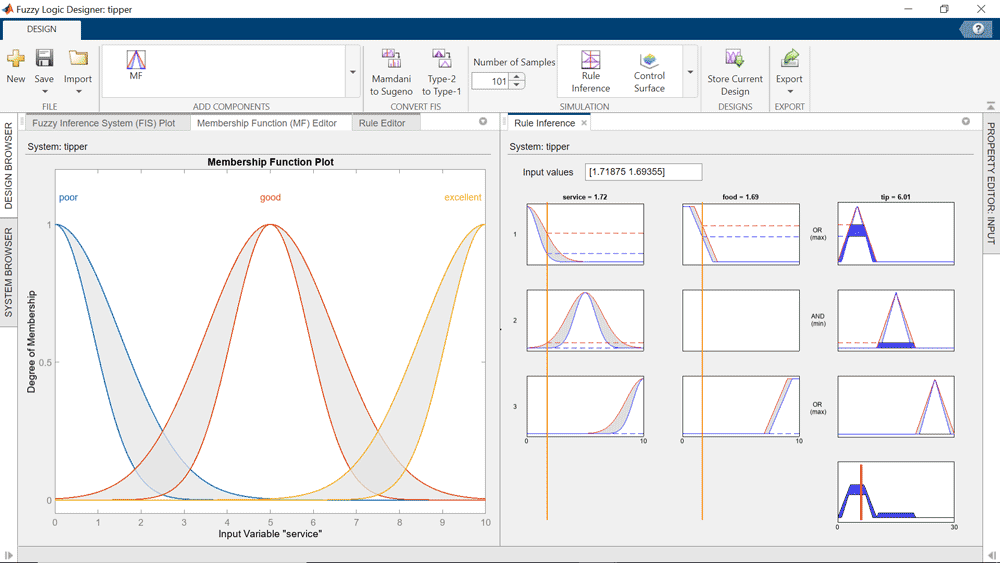Select the 'poor' membership function label

[x=68, y=197]
